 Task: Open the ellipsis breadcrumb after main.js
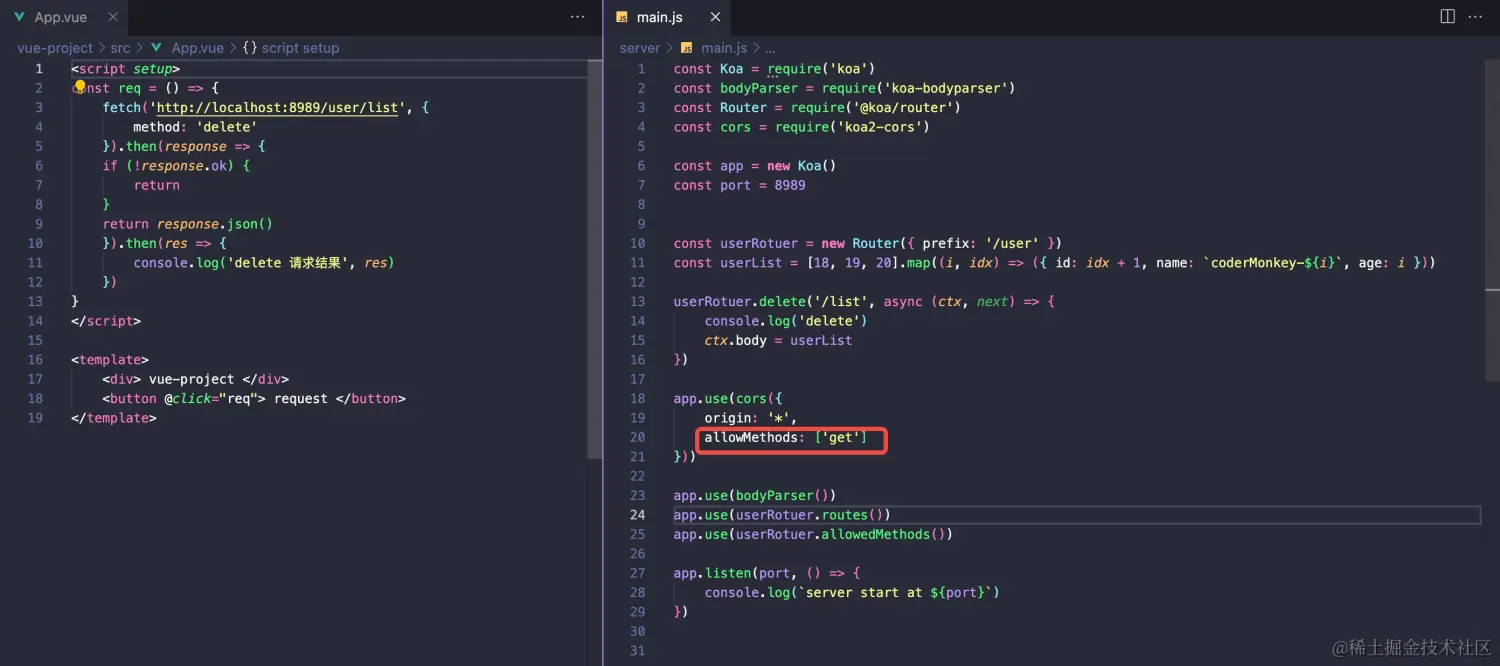pos(770,48)
